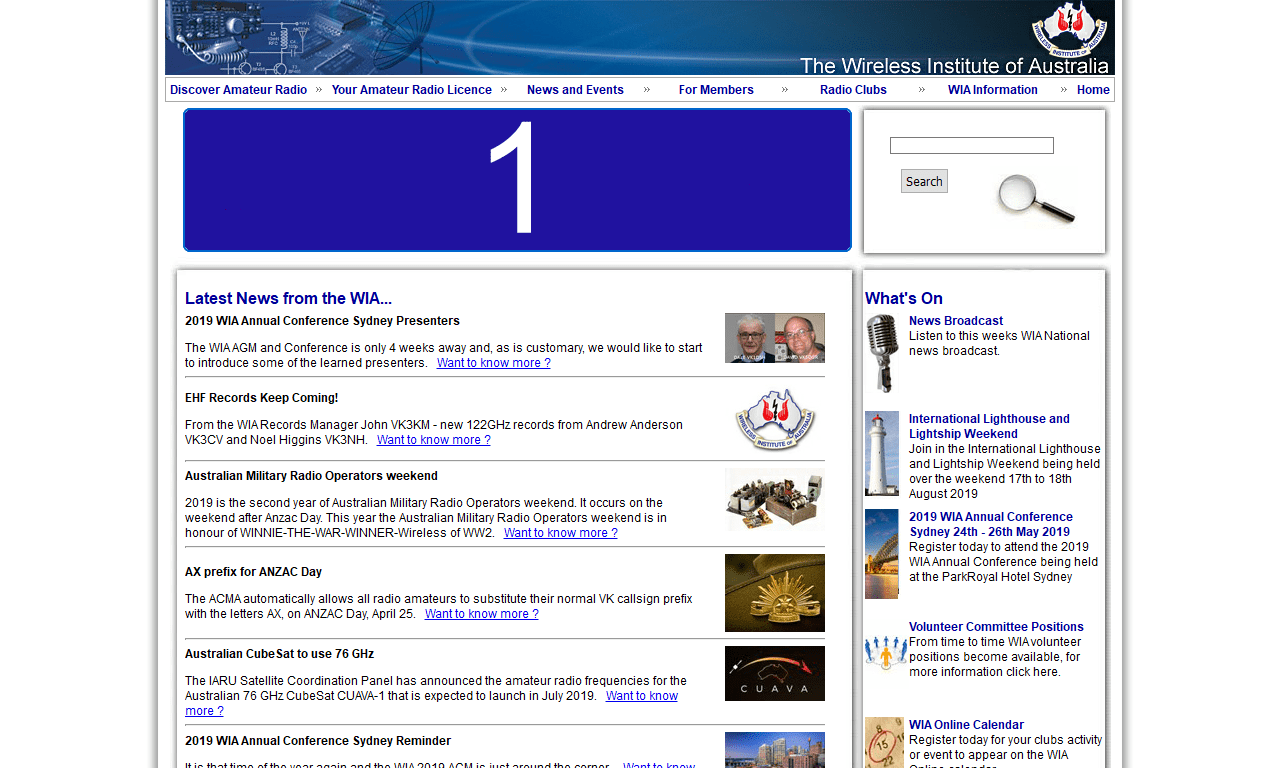Click the WIA logo in header

point(1070,28)
